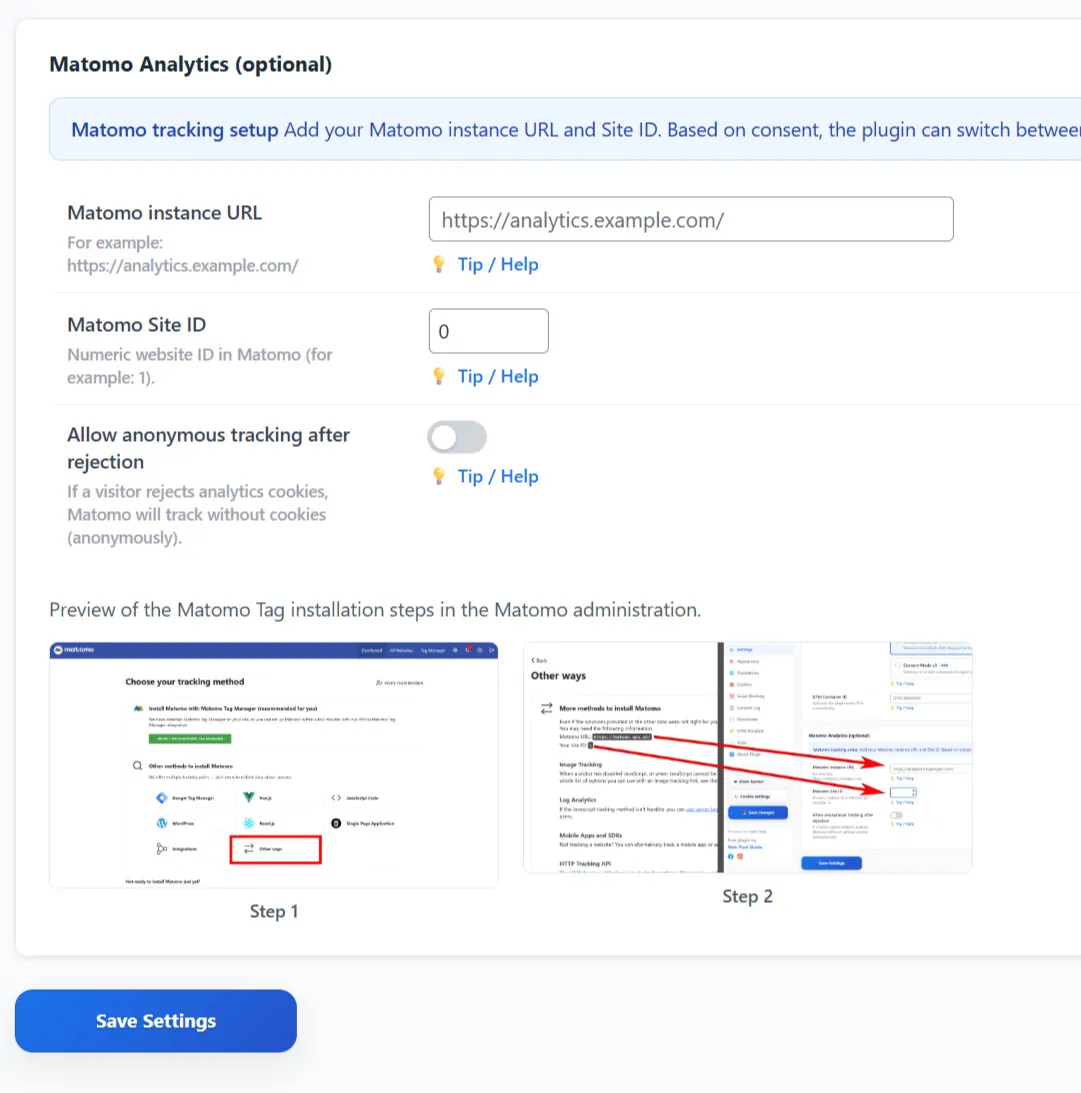Click the Step 1 caption
This screenshot has height=1093, width=1081.
(274, 911)
